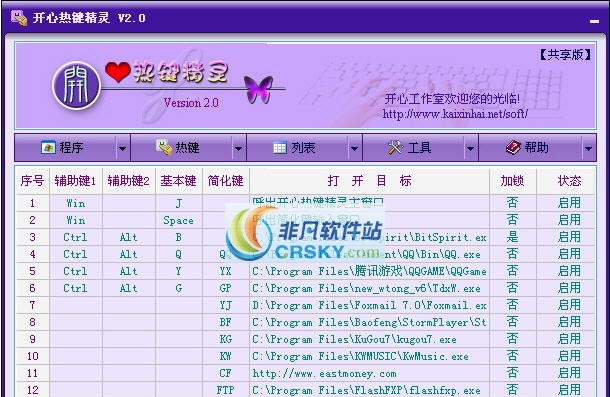Viewport: 610px width, 397px height.
Task: Open the 列表 dropdown arrow
Action: (354, 148)
